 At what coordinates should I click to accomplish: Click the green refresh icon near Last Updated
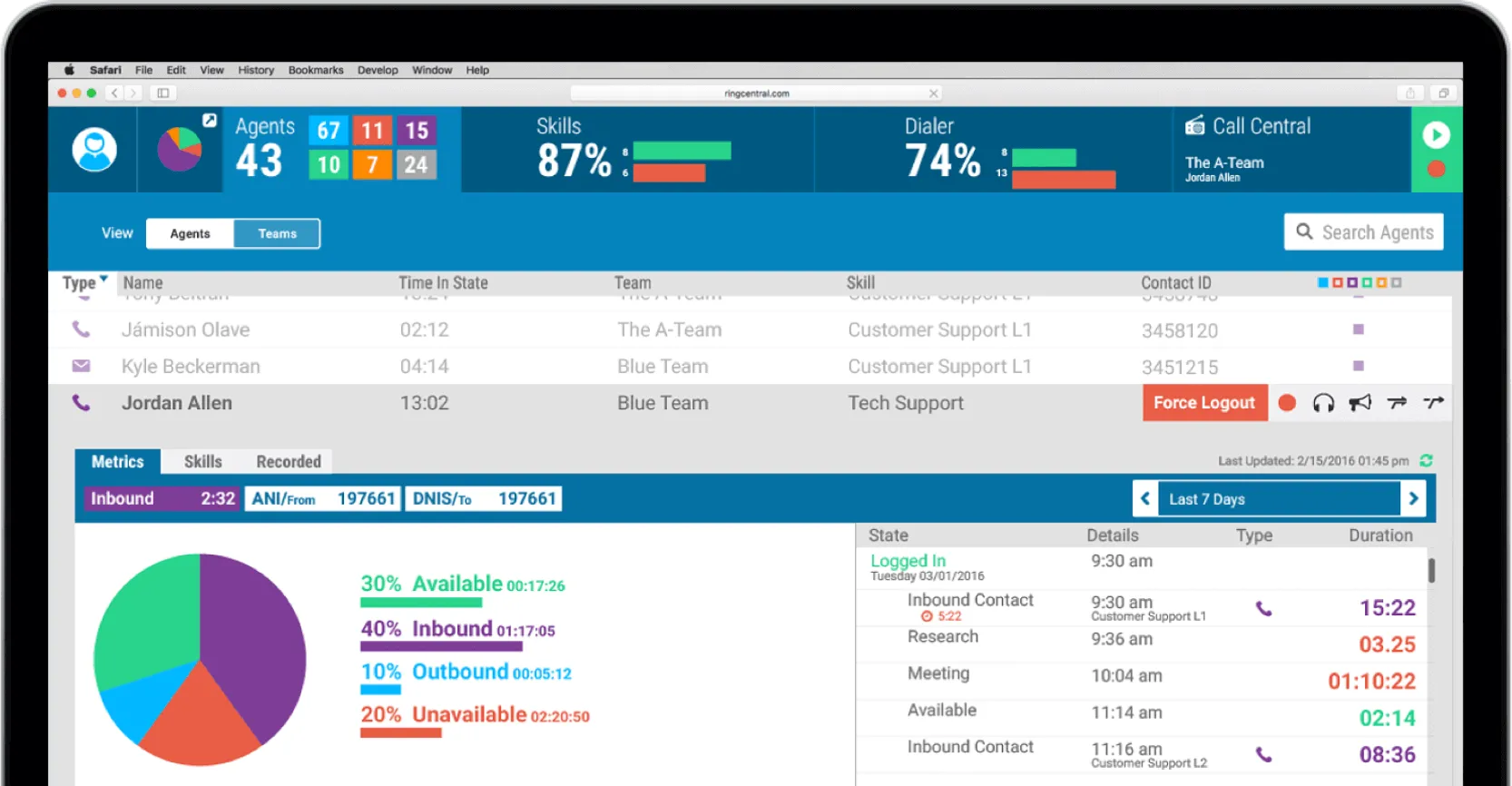point(1427,461)
